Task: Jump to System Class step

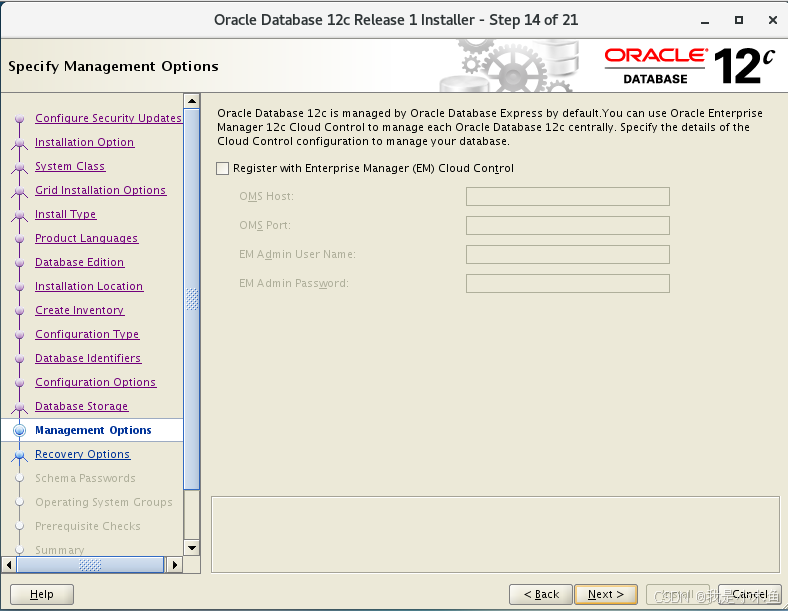Action: (70, 166)
